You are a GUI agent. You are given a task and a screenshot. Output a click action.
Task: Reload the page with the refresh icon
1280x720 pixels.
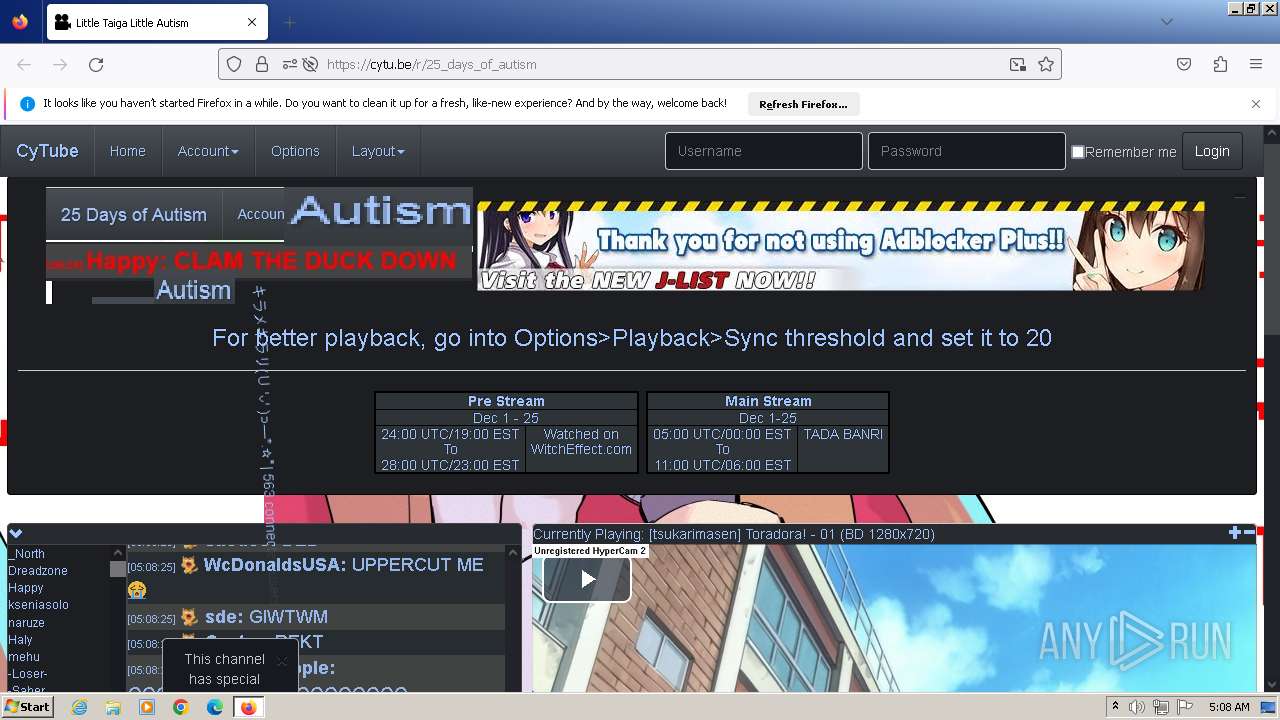[x=96, y=64]
